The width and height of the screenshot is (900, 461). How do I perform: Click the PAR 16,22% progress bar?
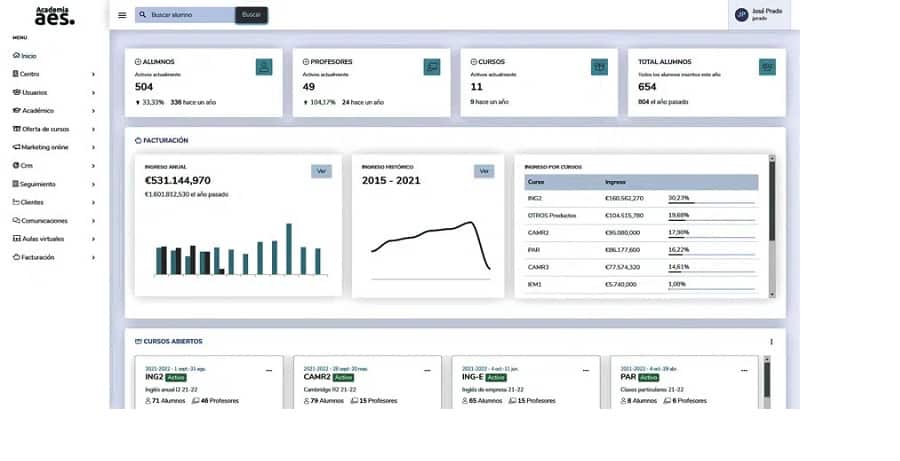(711, 254)
